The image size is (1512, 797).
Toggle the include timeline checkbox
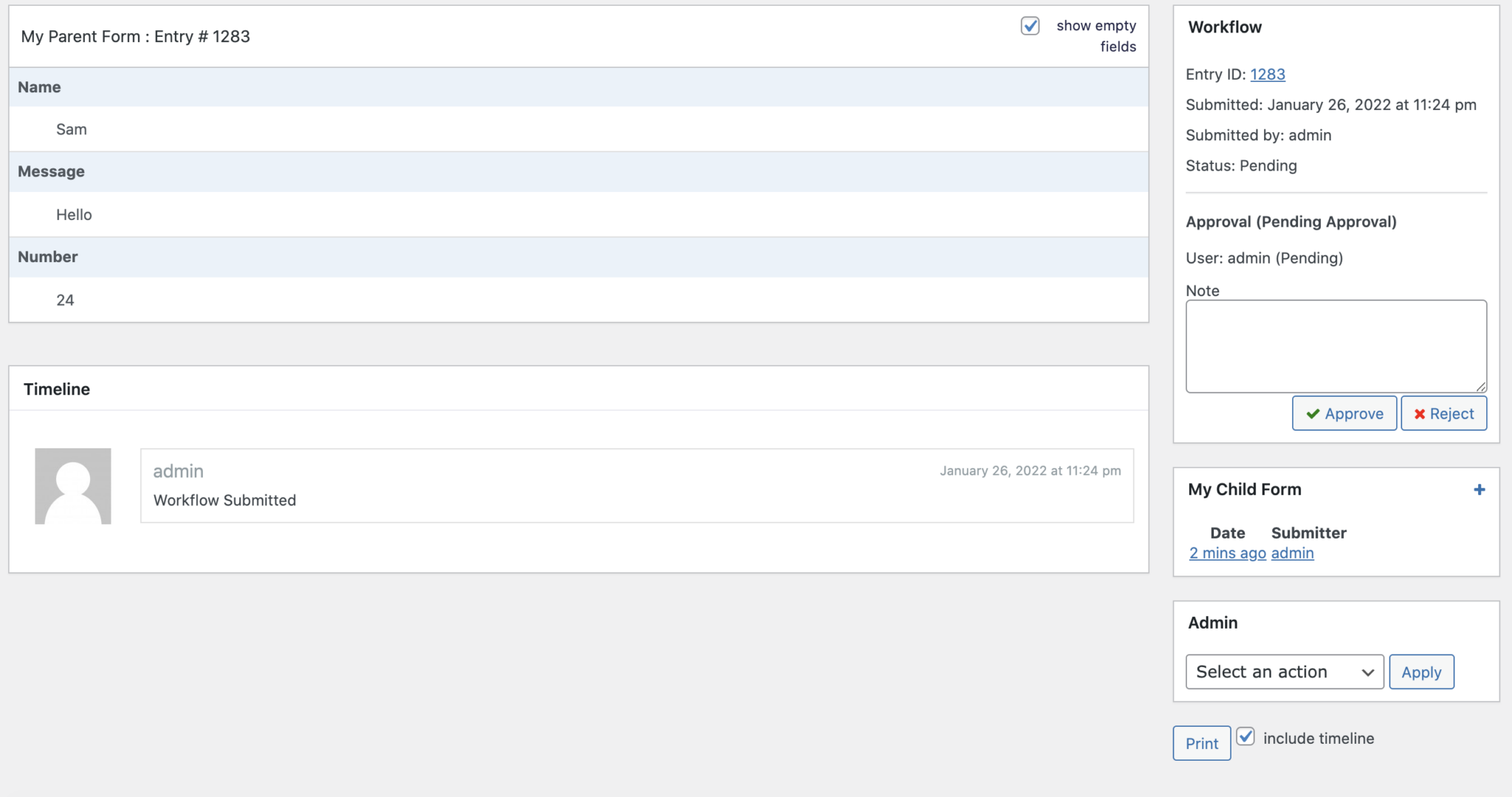point(1245,737)
